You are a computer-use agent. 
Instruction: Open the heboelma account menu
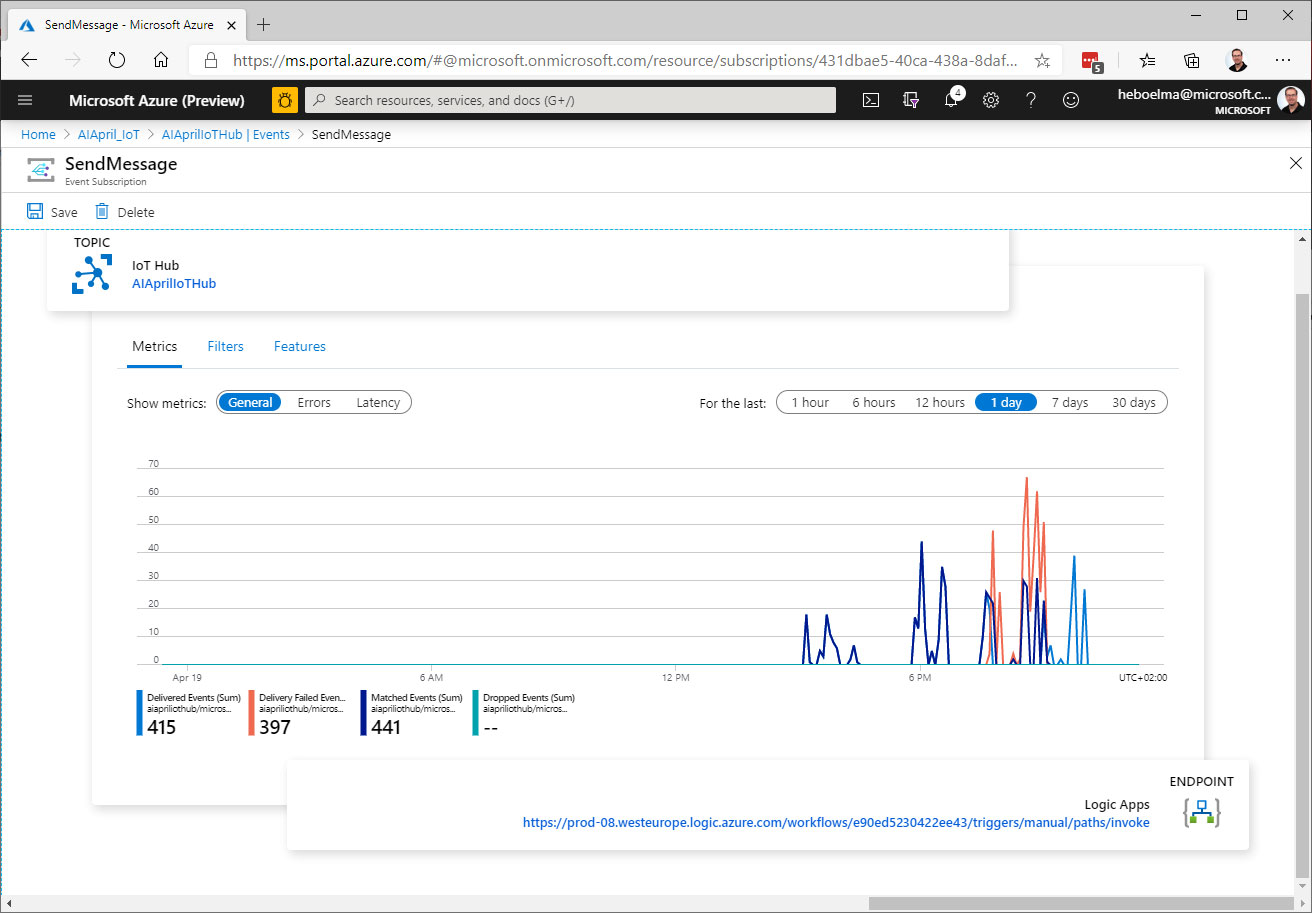pos(1211,100)
